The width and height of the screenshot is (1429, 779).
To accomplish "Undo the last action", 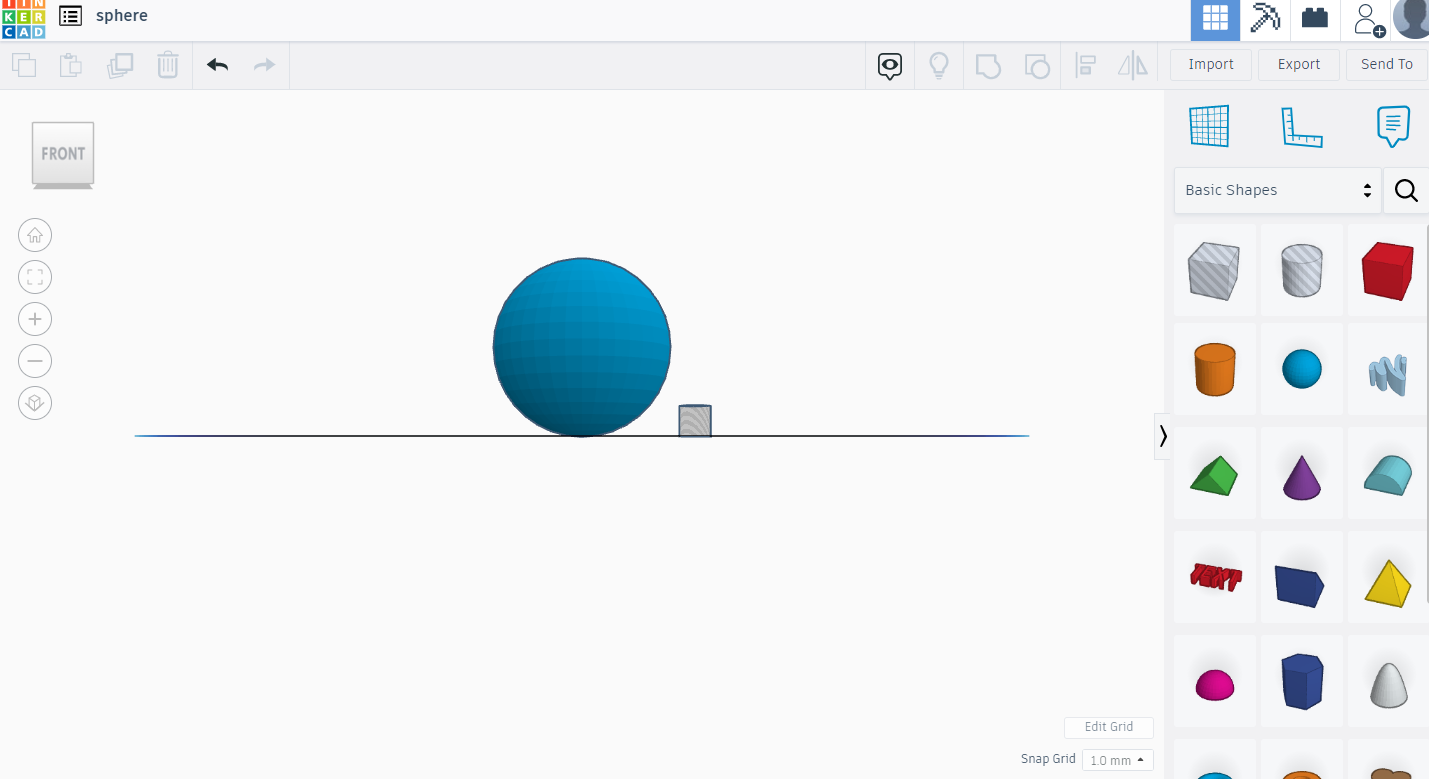I will coord(216,64).
